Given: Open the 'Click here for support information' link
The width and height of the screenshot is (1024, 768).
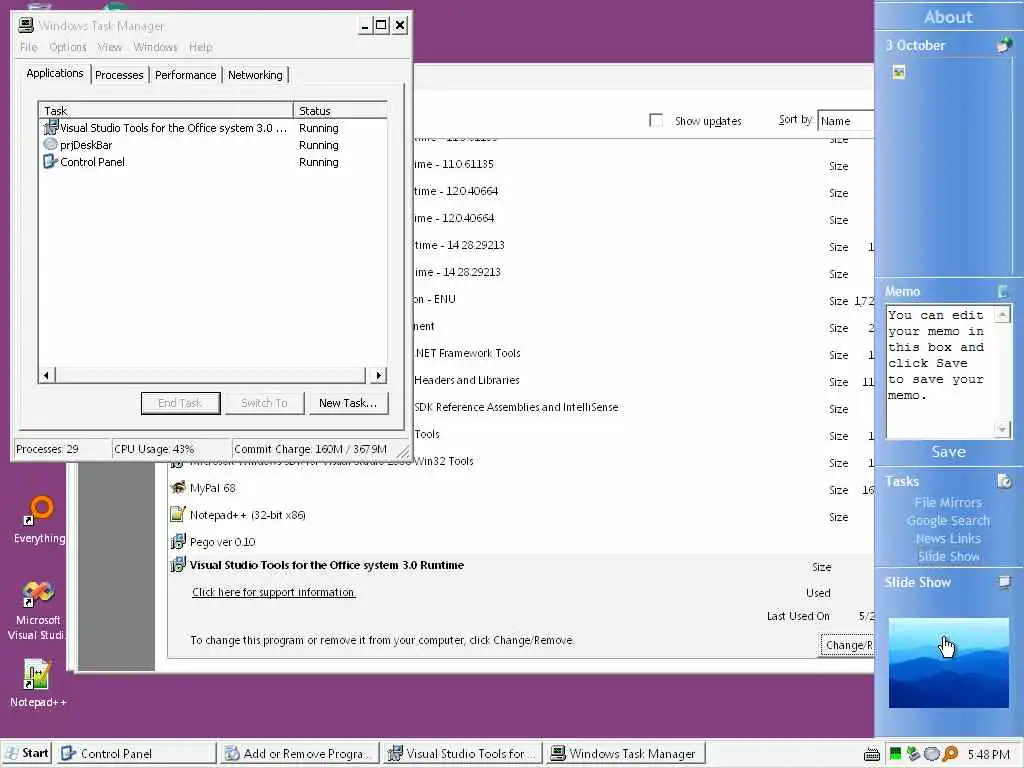Looking at the screenshot, I should pyautogui.click(x=274, y=592).
